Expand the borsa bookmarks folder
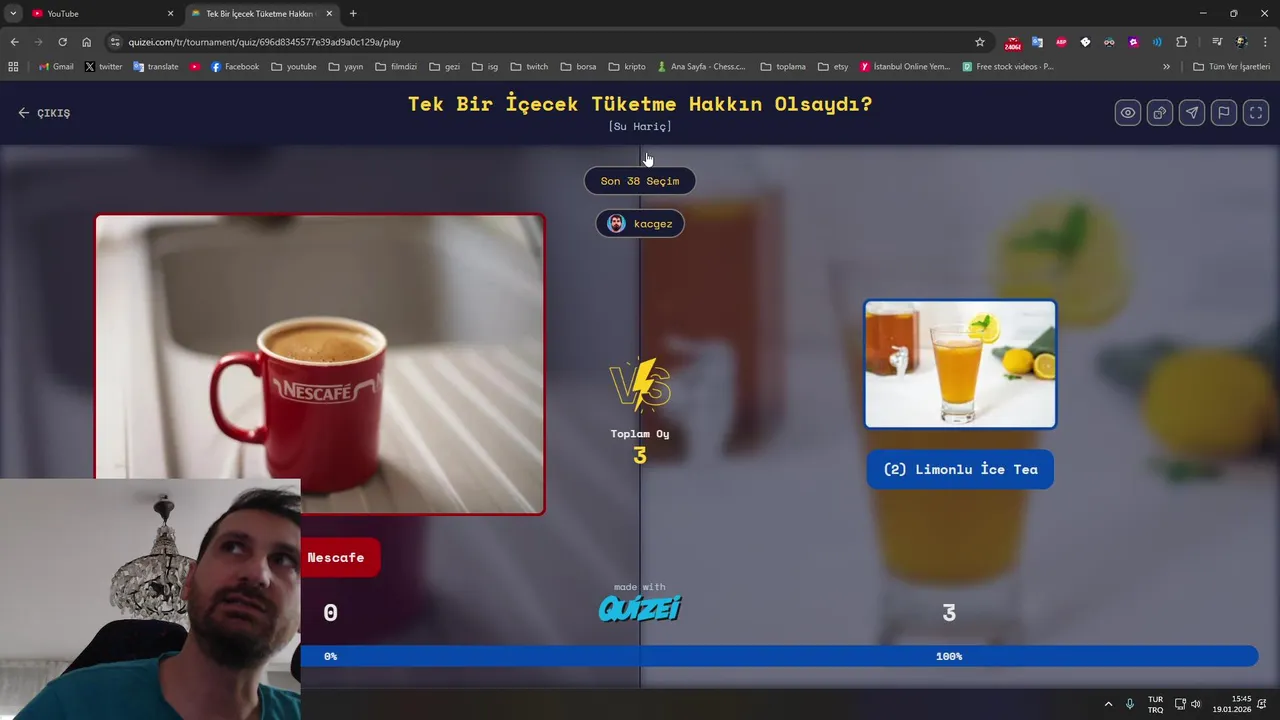The image size is (1280, 720). click(x=578, y=67)
